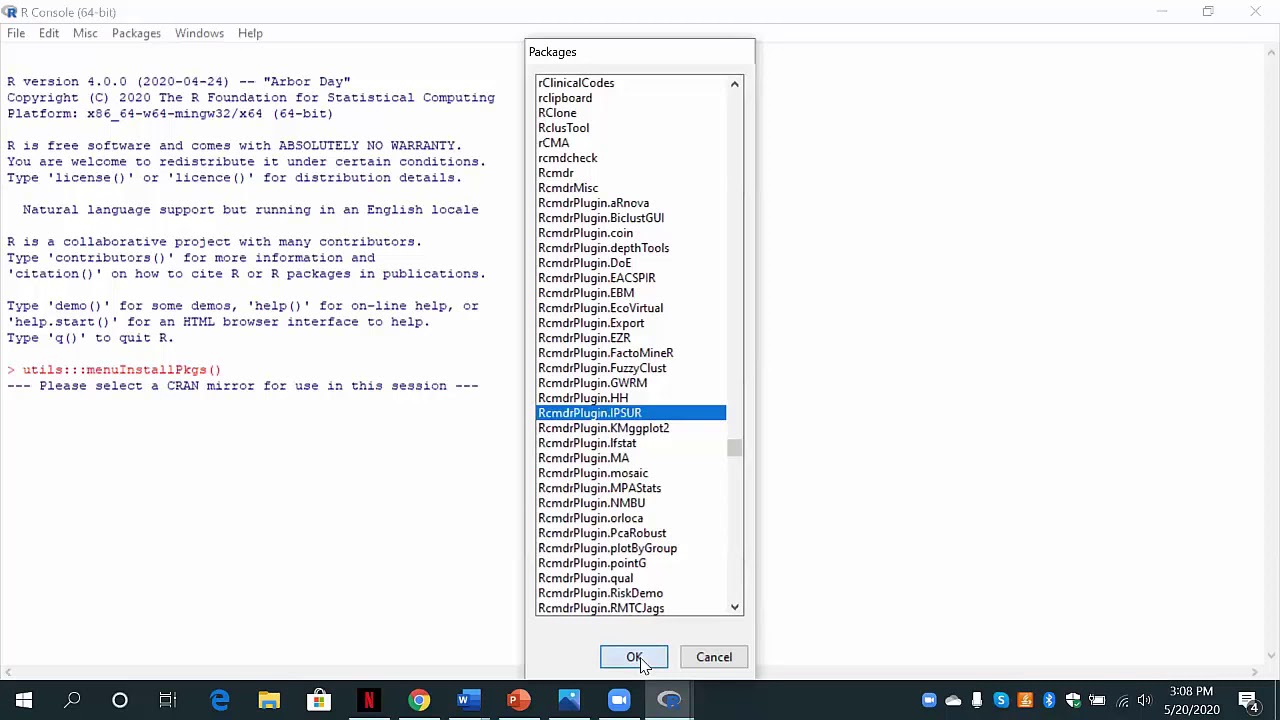
Task: Select RcmdrMisc package
Action: (631, 188)
